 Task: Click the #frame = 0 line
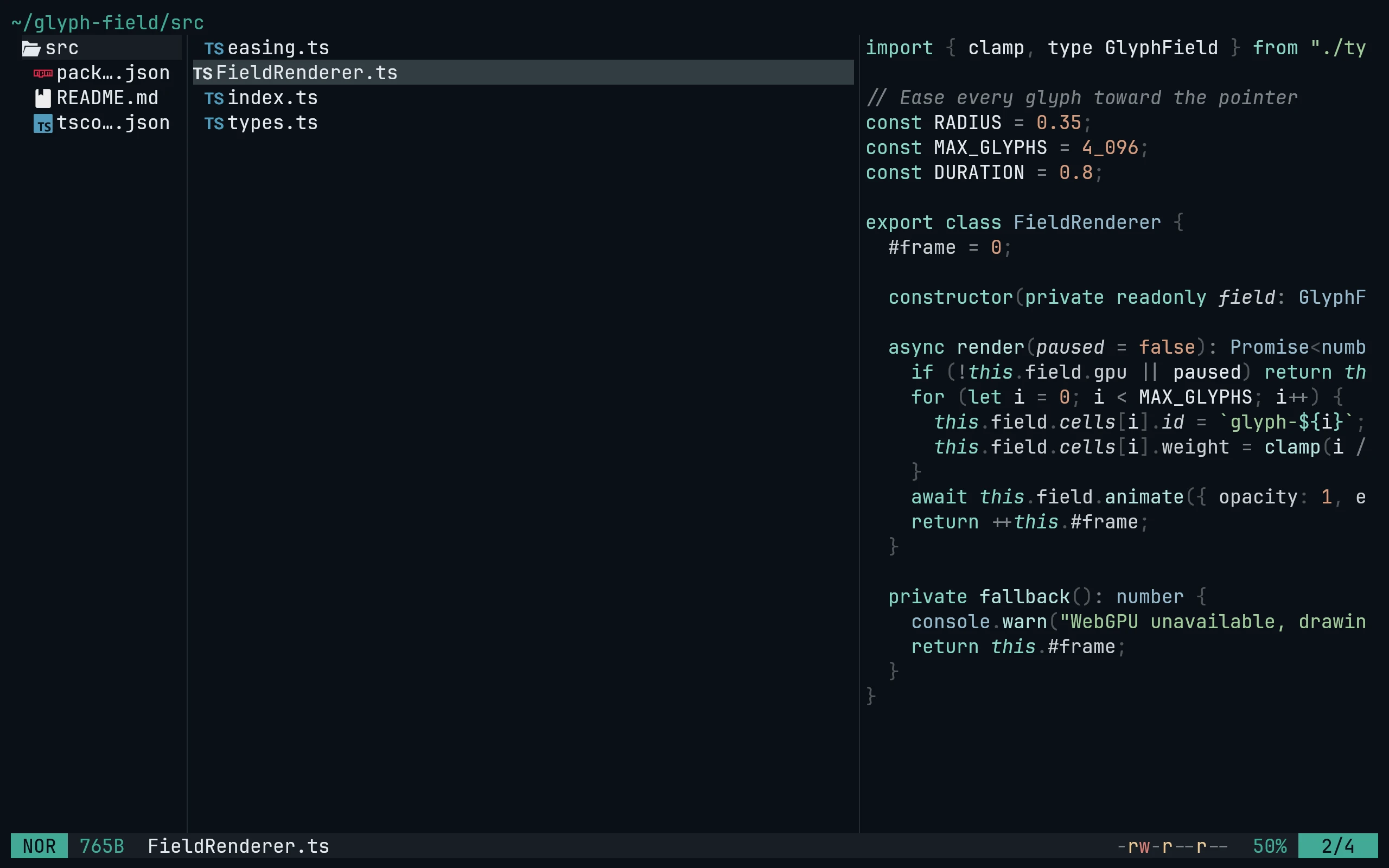pyautogui.click(x=950, y=247)
